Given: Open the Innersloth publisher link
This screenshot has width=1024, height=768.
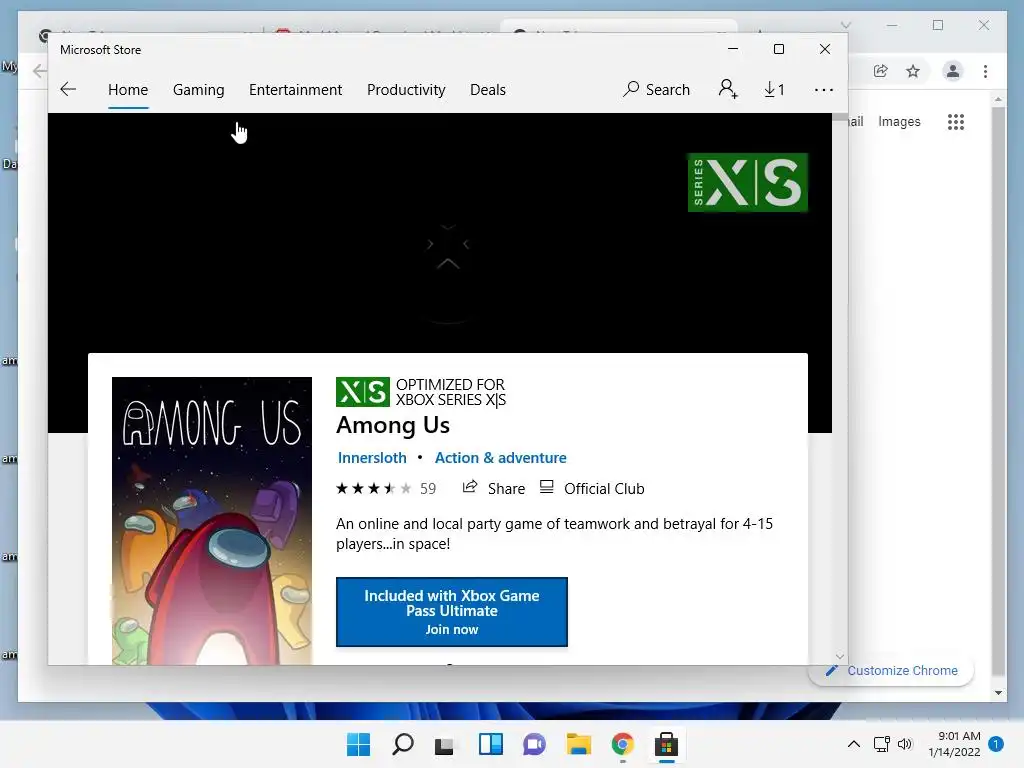Looking at the screenshot, I should pos(372,458).
